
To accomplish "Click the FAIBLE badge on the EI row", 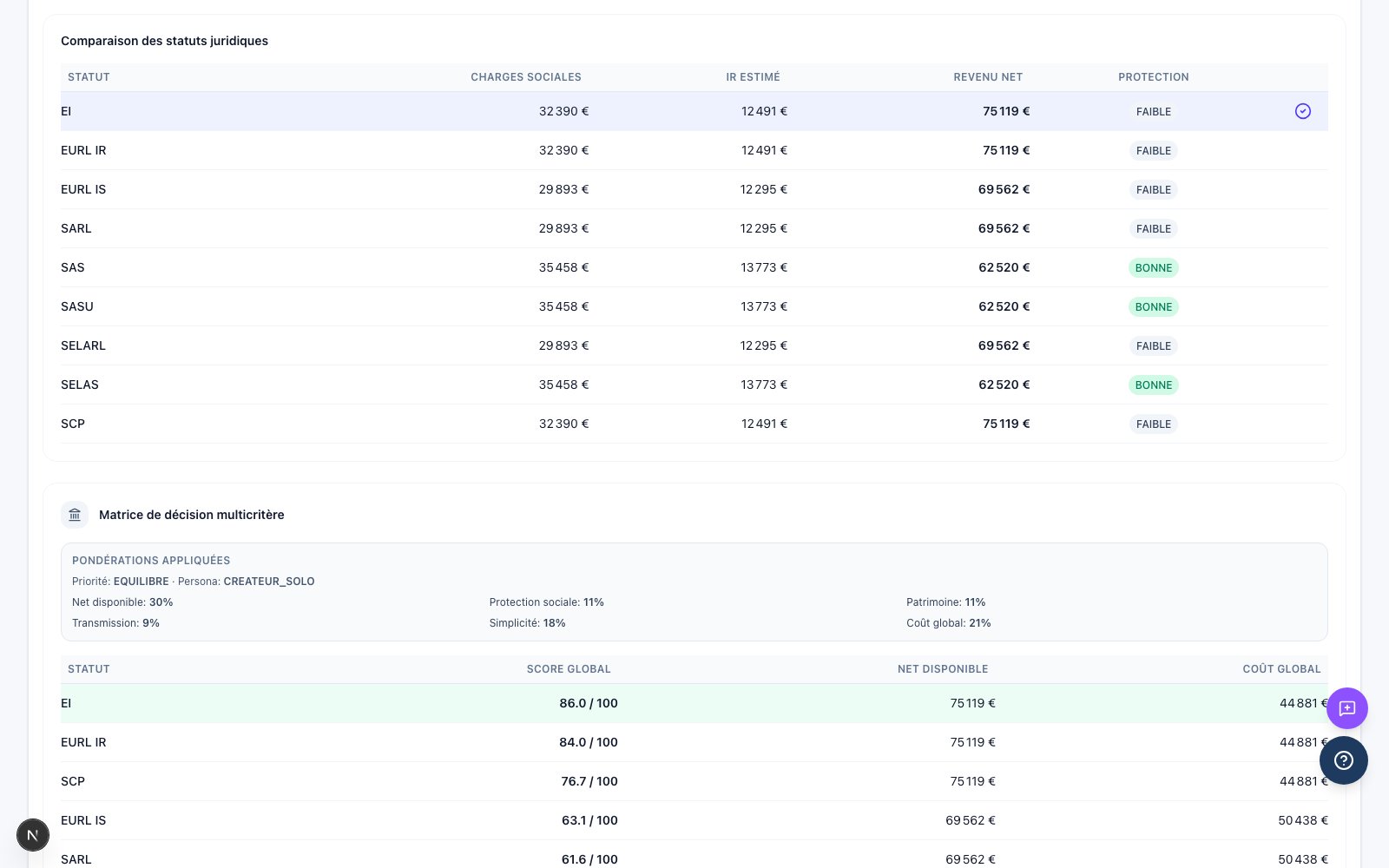I will point(1153,111).
